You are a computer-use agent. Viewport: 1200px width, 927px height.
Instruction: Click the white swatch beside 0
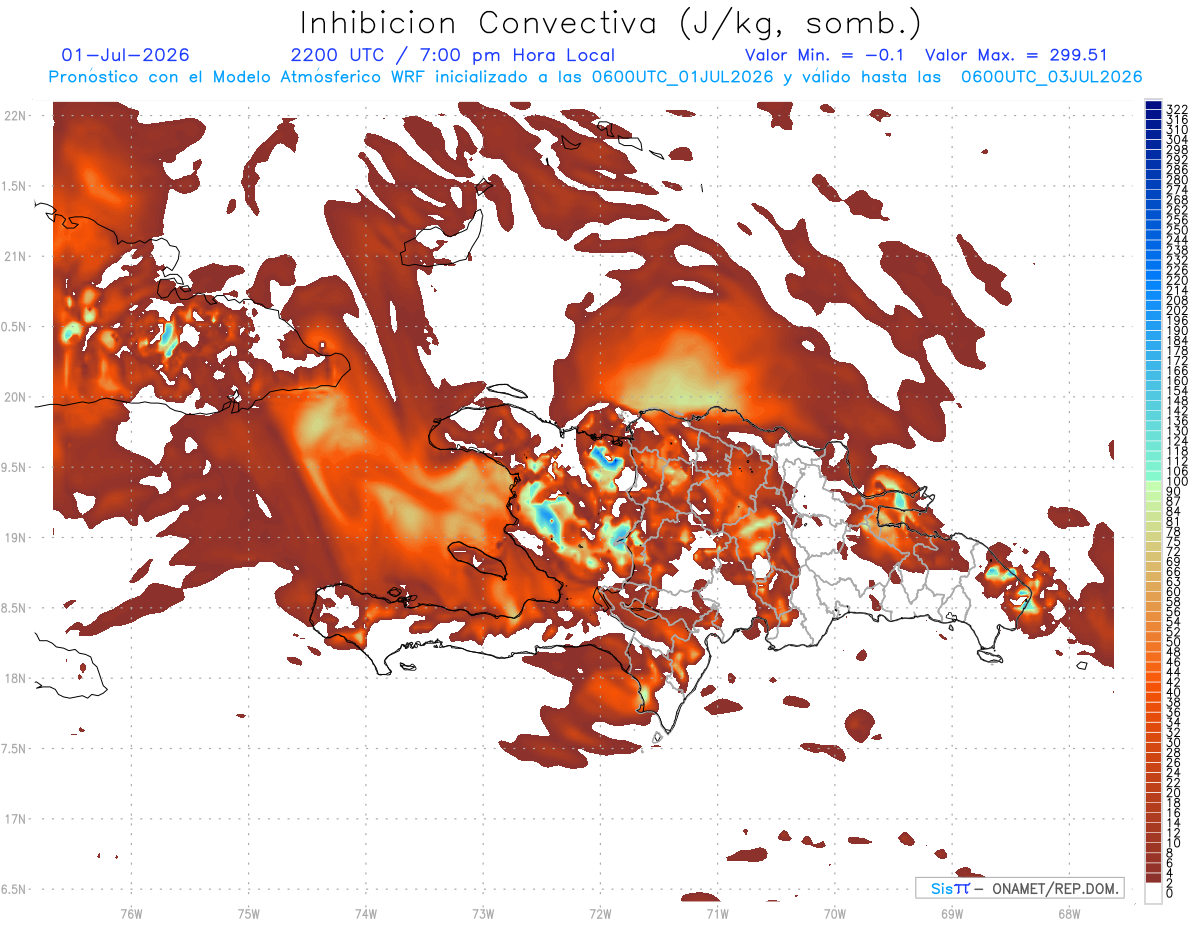coord(1153,893)
